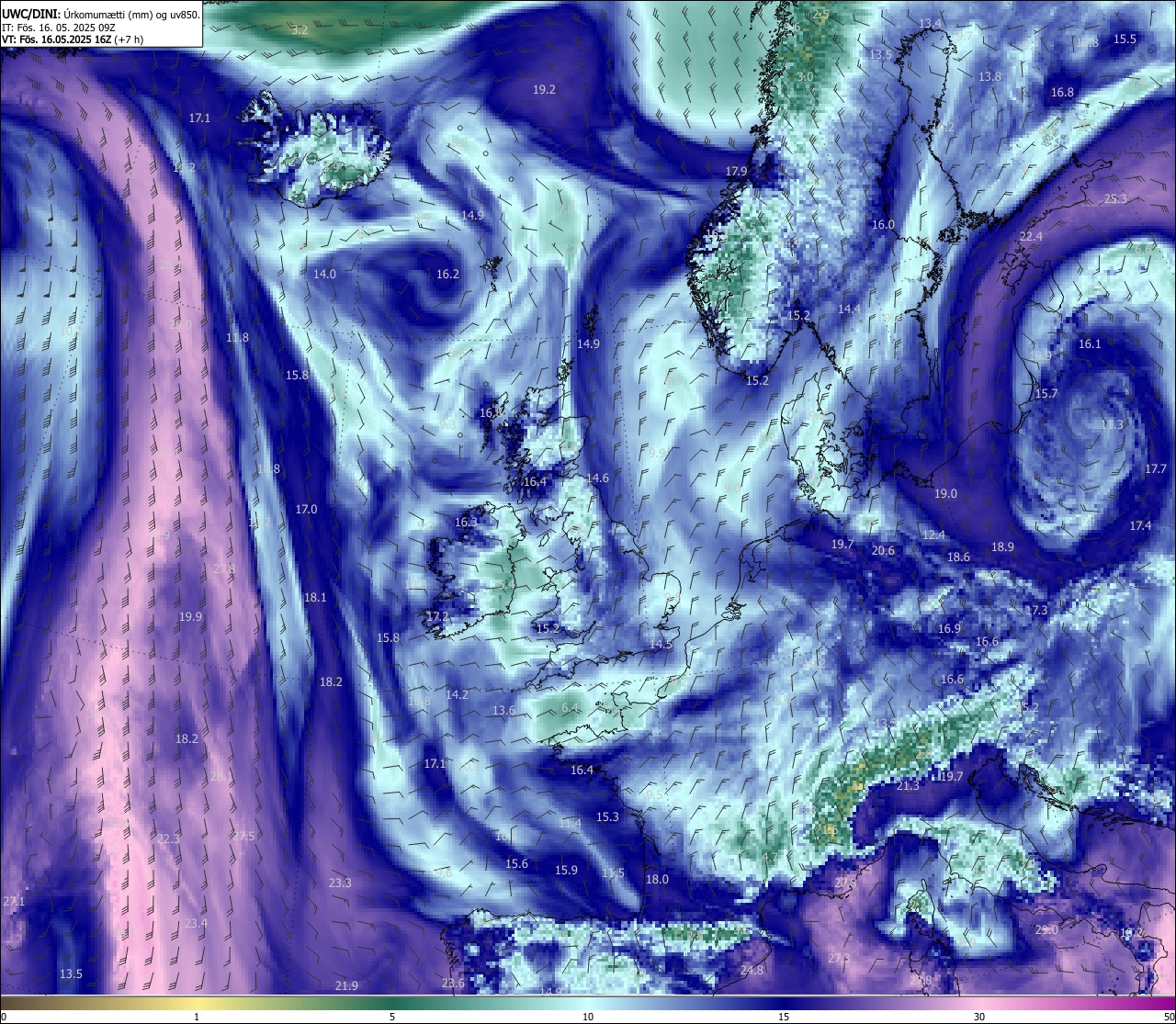Click the 14.6 value off eastern Scotland

(597, 478)
